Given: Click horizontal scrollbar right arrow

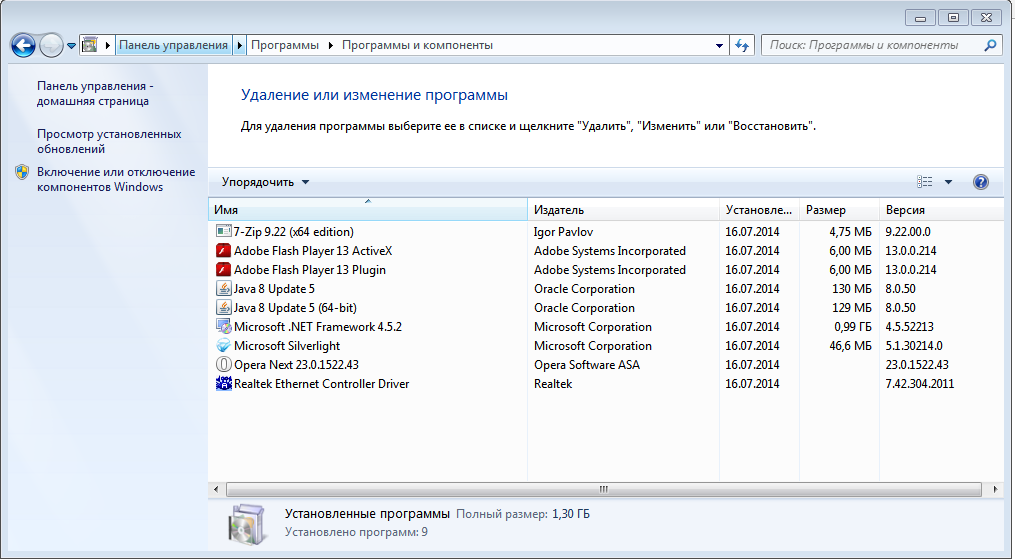Looking at the screenshot, I should [x=995, y=489].
